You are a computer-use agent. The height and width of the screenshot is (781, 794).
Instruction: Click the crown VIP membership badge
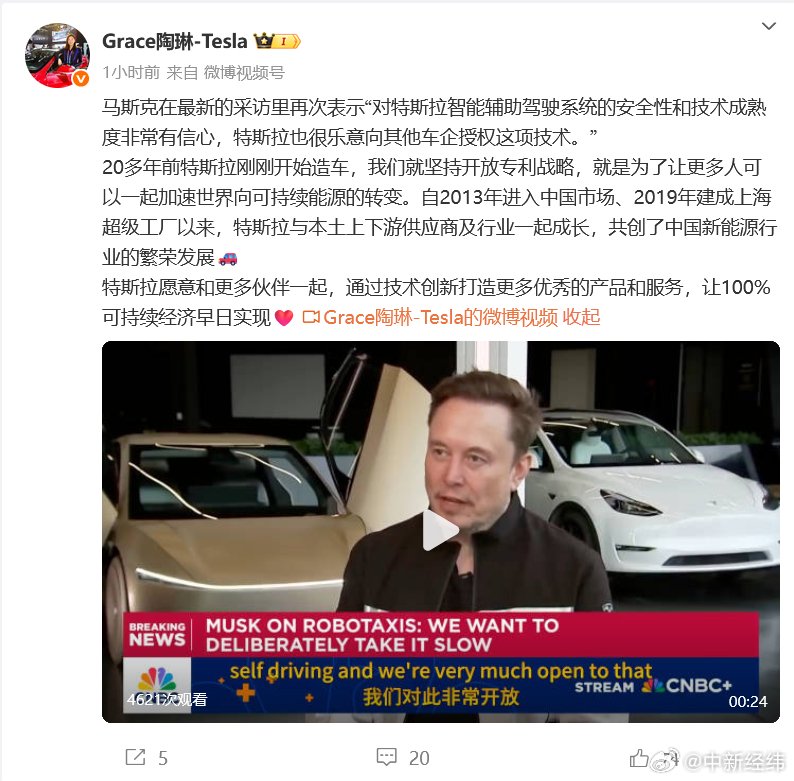[x=277, y=41]
